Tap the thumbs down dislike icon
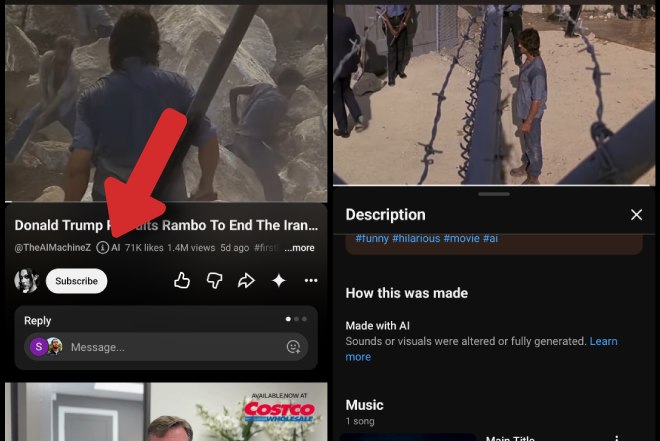The height and width of the screenshot is (441, 660). [214, 280]
